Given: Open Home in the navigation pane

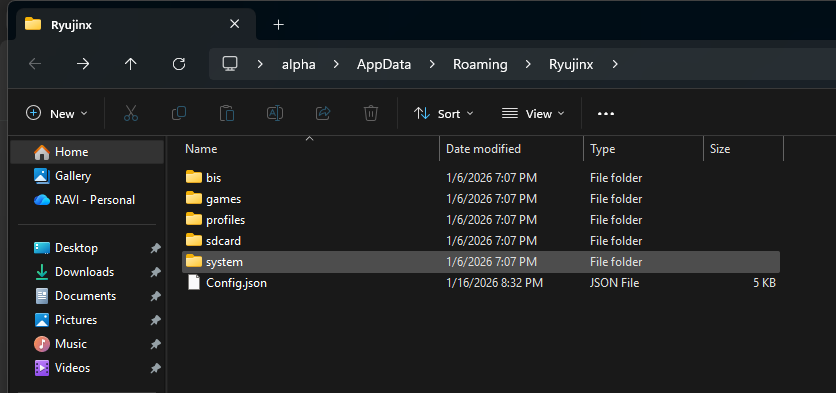Looking at the screenshot, I should tap(87, 152).
